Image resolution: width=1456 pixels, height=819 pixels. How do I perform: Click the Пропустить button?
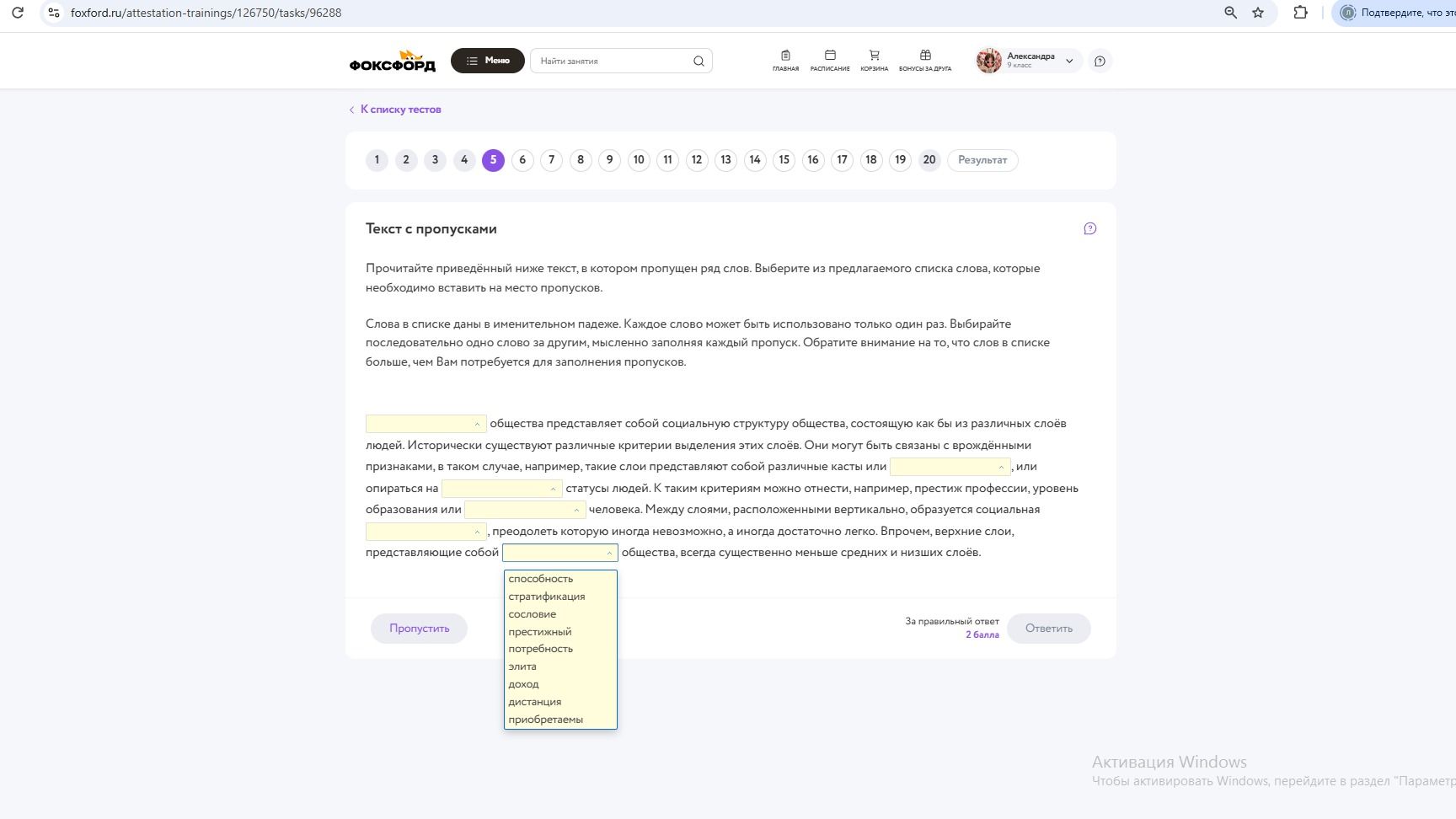(419, 629)
